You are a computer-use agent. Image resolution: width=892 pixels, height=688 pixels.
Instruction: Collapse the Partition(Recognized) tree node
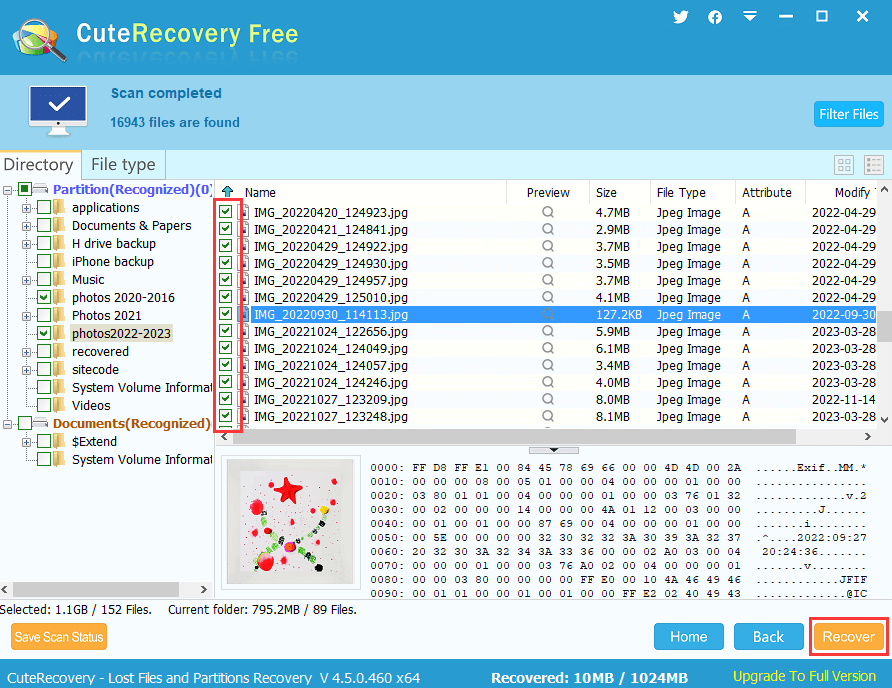(x=9, y=190)
